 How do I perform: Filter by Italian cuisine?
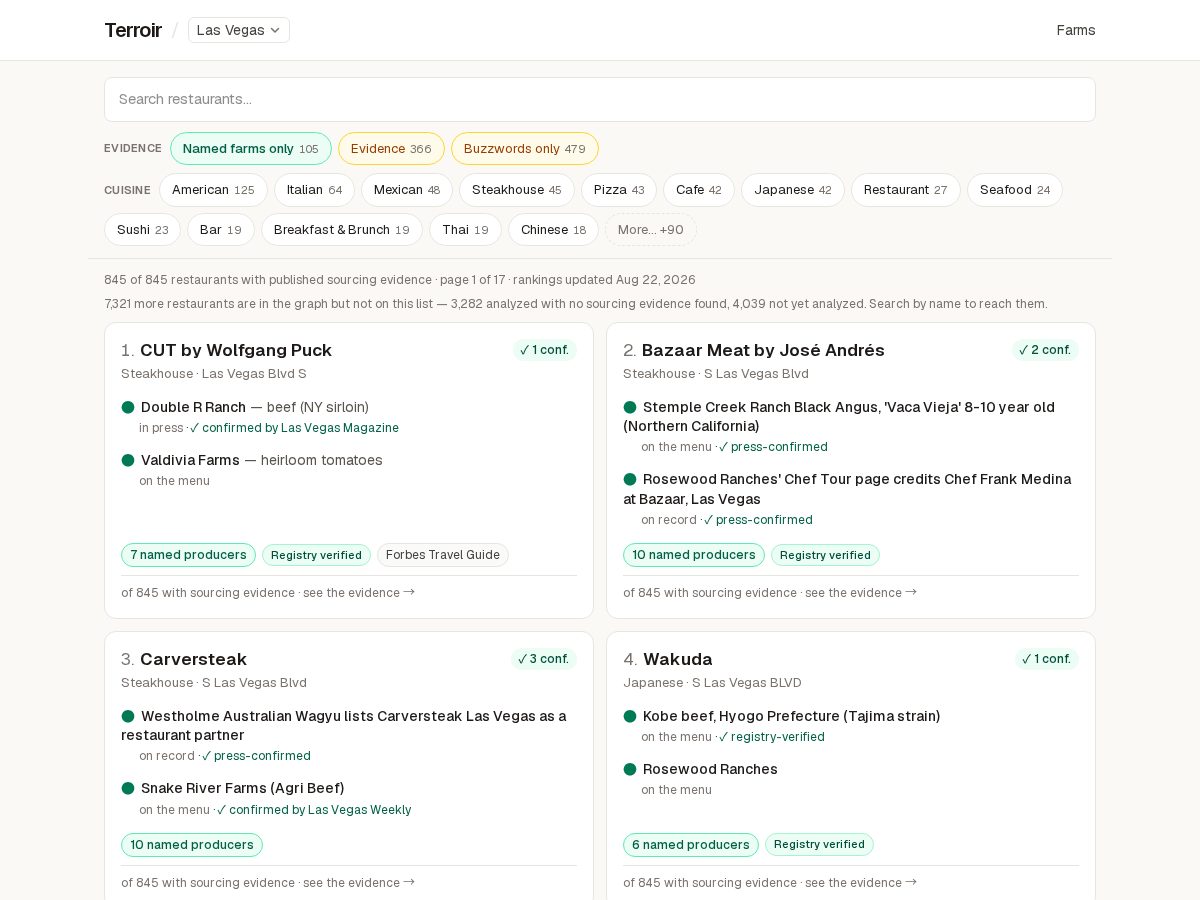click(314, 190)
